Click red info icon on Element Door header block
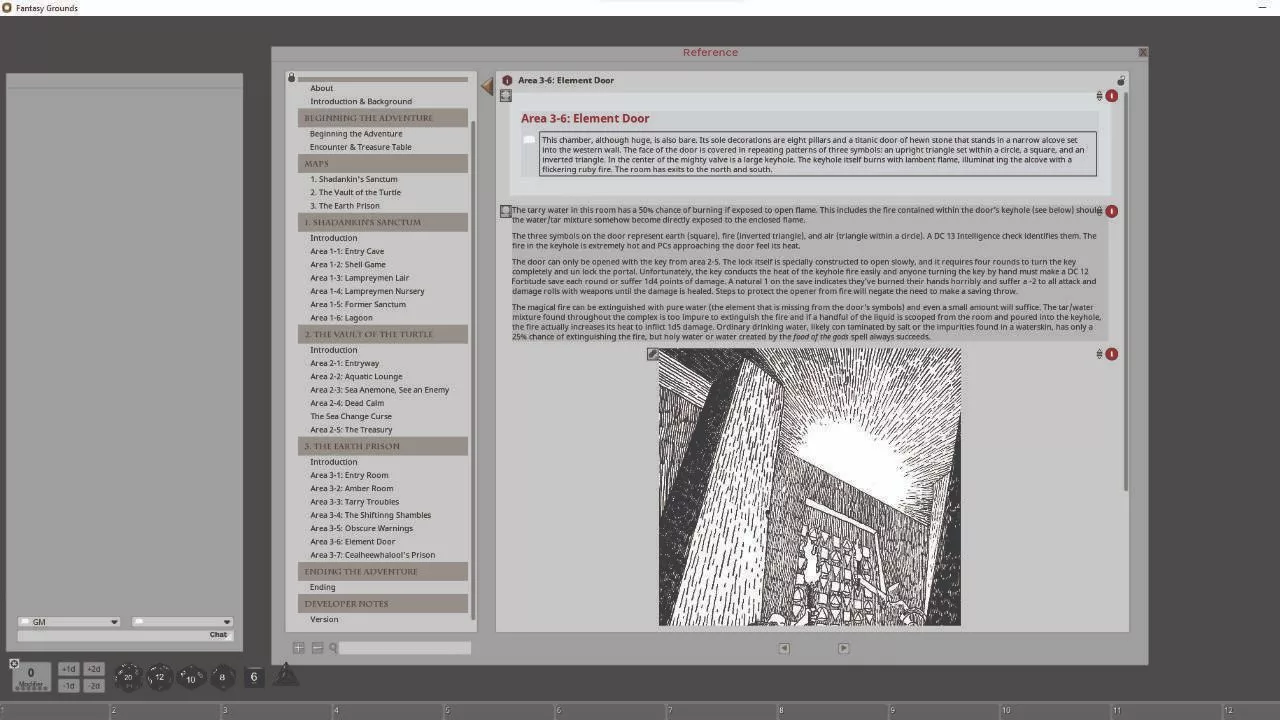This screenshot has height=720, width=1280. click(1111, 96)
